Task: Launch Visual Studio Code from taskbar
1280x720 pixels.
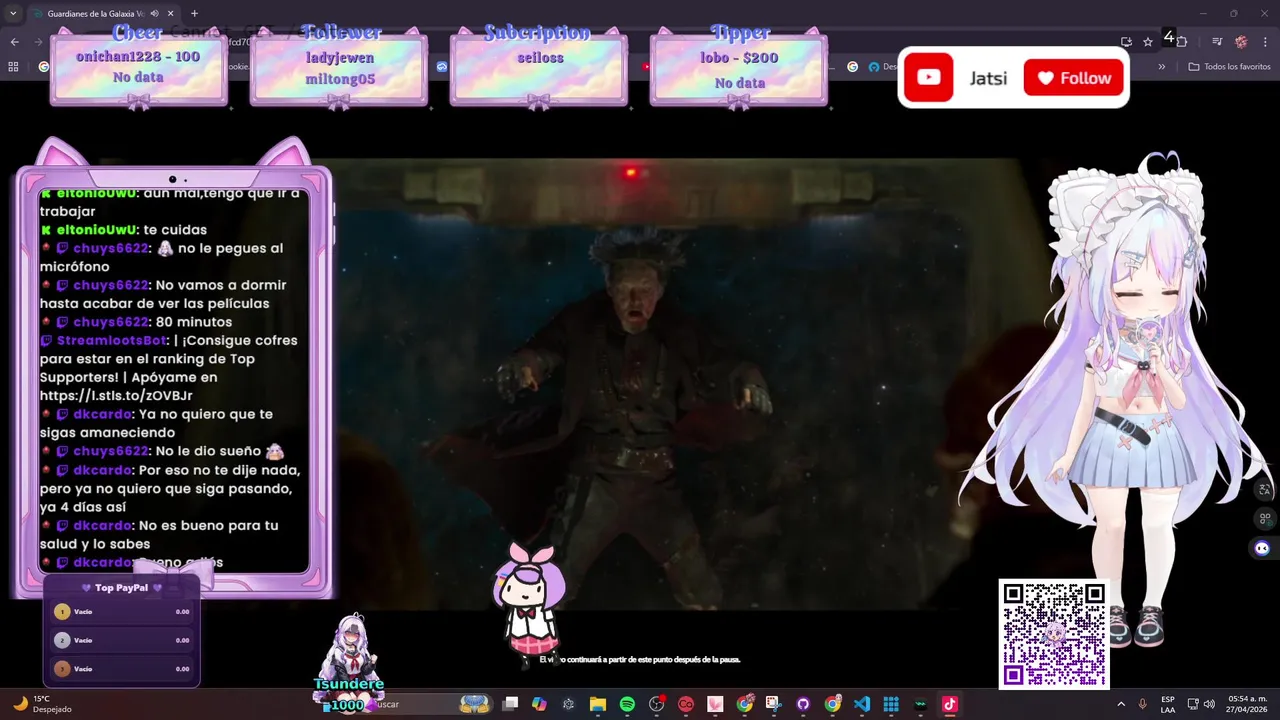Action: (862, 704)
